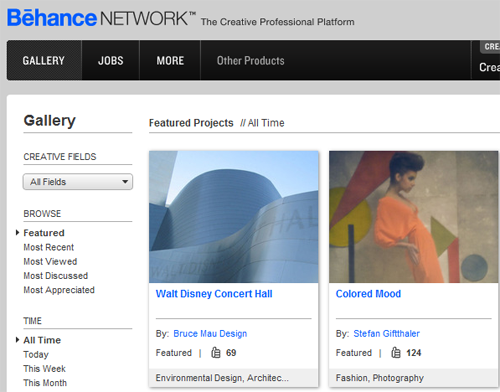Open the MORE navigation menu
The height and width of the screenshot is (392, 500).
tap(170, 60)
